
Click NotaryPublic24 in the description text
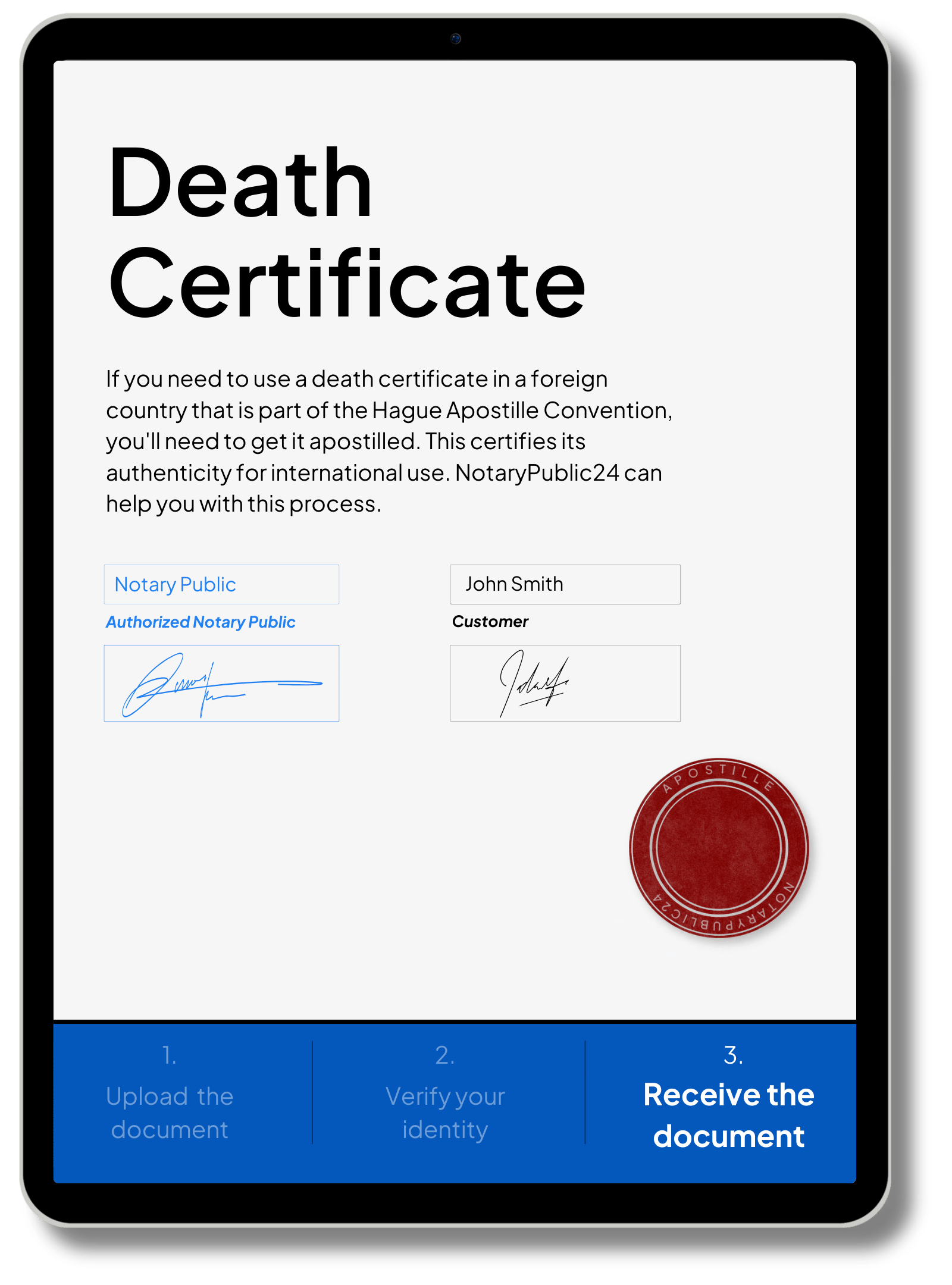pos(537,473)
